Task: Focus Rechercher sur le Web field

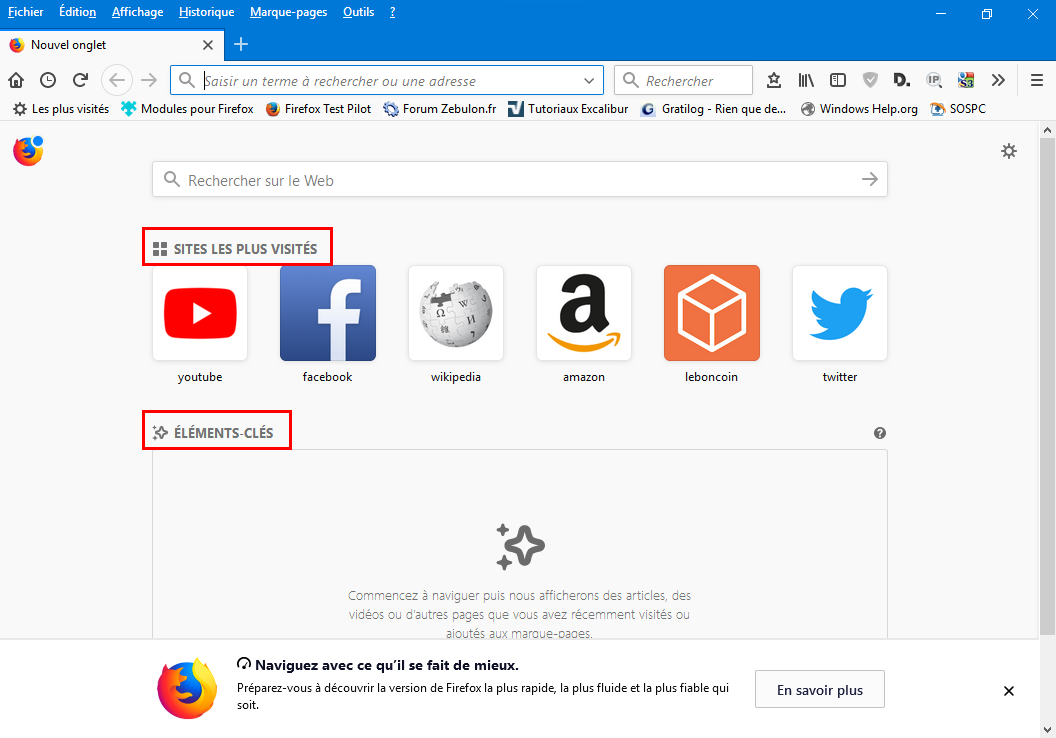Action: point(520,180)
